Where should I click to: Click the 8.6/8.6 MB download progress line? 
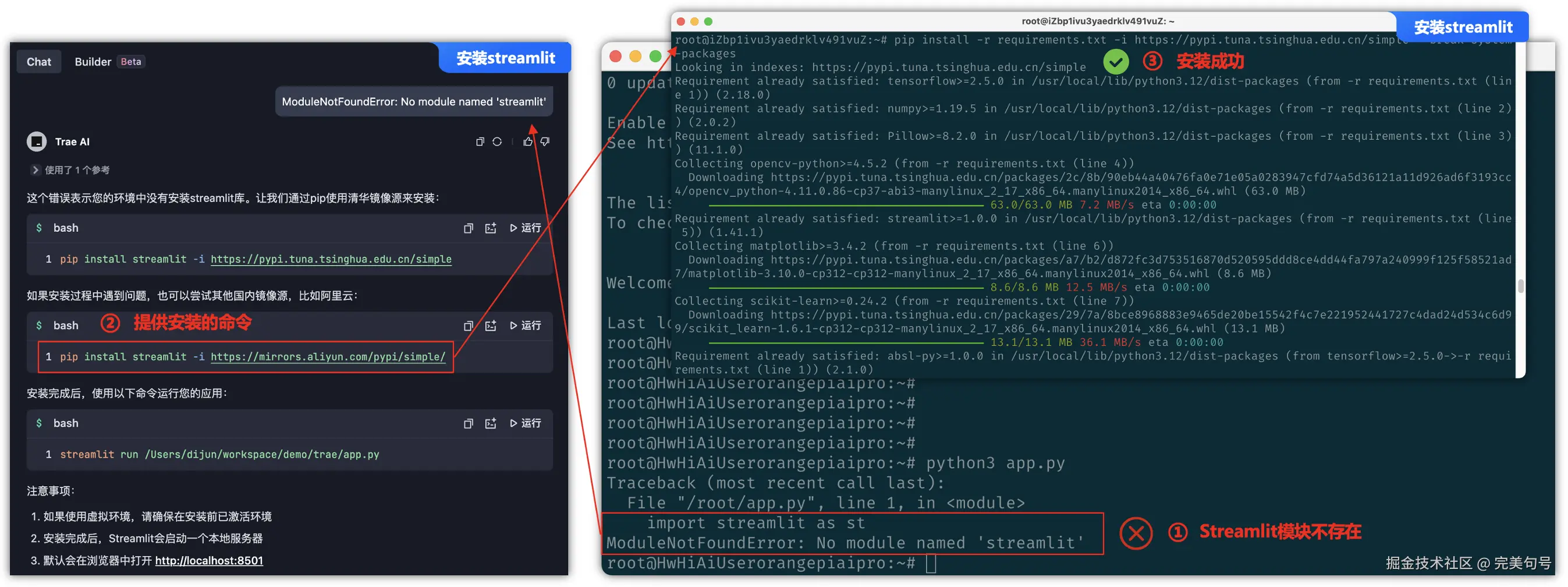point(959,288)
